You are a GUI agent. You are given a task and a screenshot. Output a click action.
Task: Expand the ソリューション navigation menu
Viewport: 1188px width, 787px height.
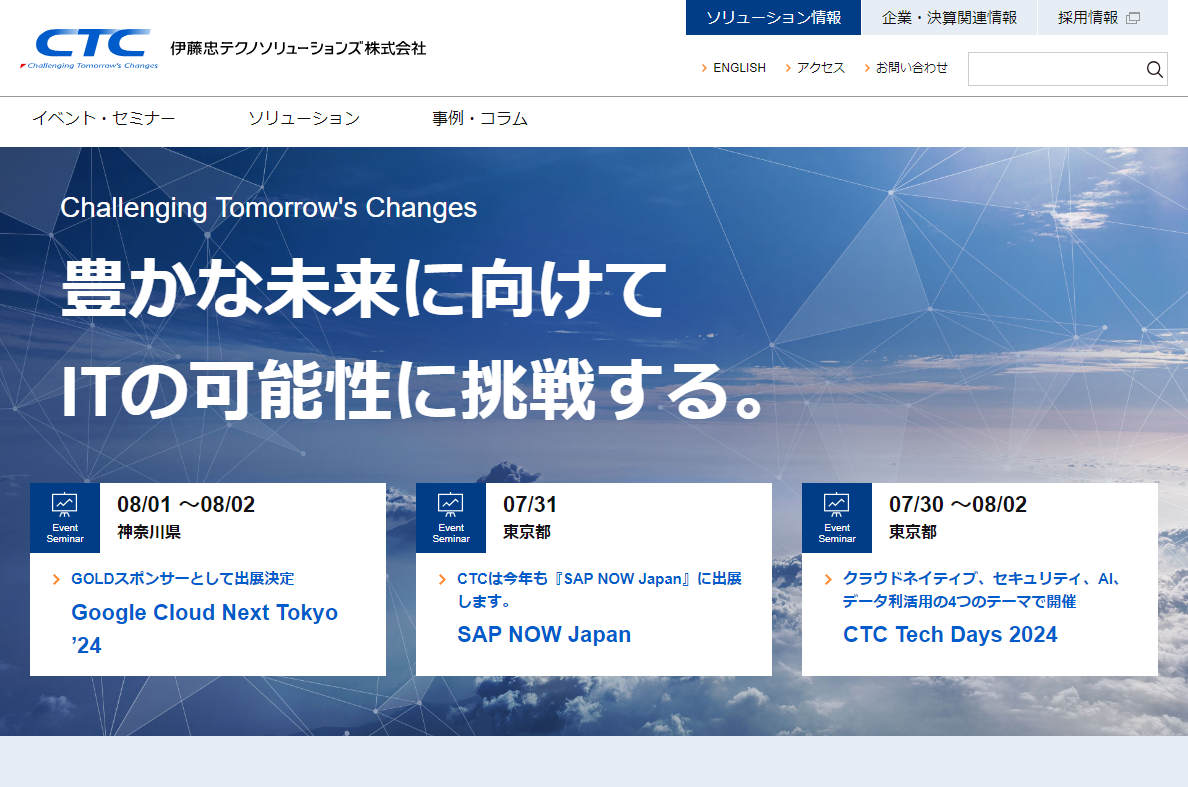[x=304, y=119]
